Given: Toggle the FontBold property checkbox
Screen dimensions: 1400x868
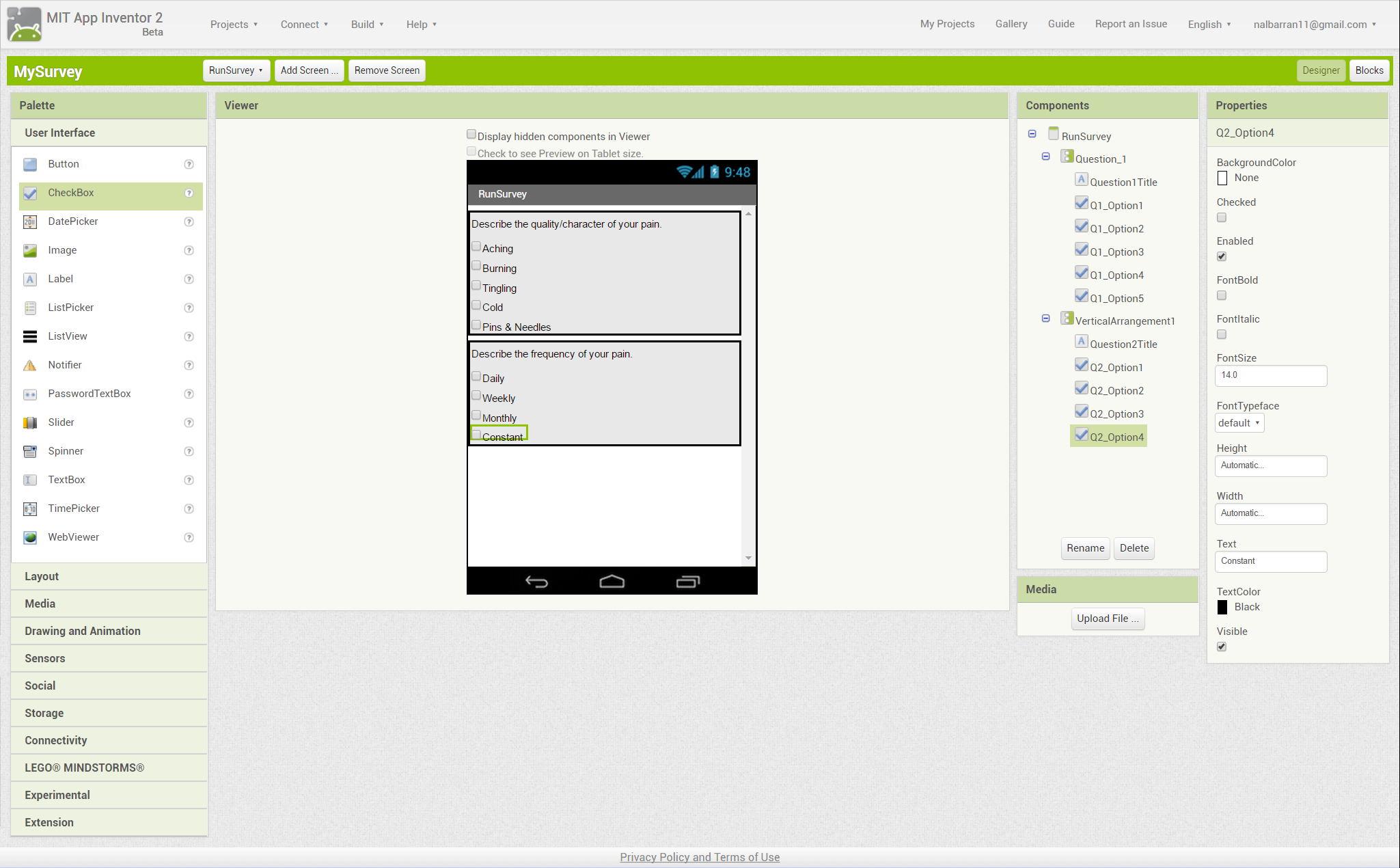Looking at the screenshot, I should coord(1222,295).
